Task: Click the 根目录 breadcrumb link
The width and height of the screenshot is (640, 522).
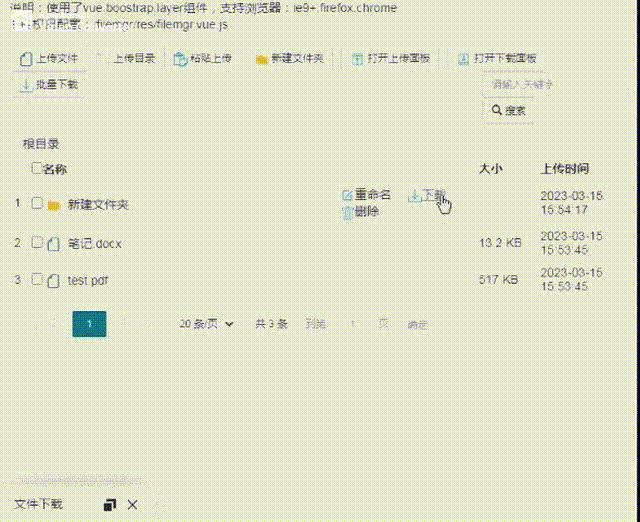Action: click(41, 144)
